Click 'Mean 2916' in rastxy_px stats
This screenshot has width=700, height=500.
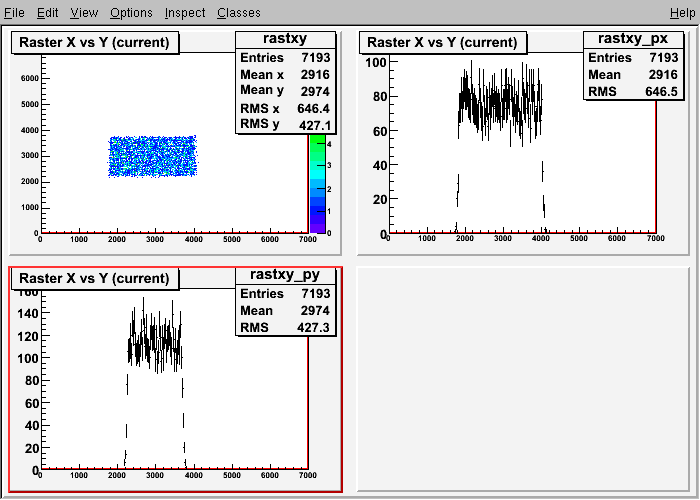pos(633,75)
